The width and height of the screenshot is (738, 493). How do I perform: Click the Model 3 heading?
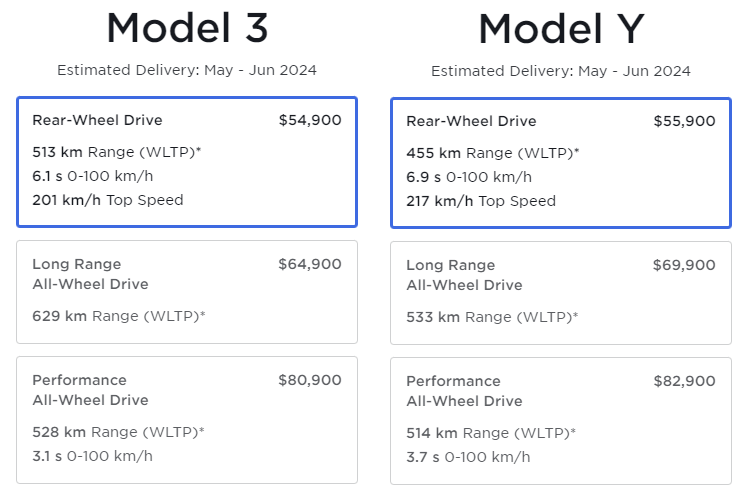(187, 28)
